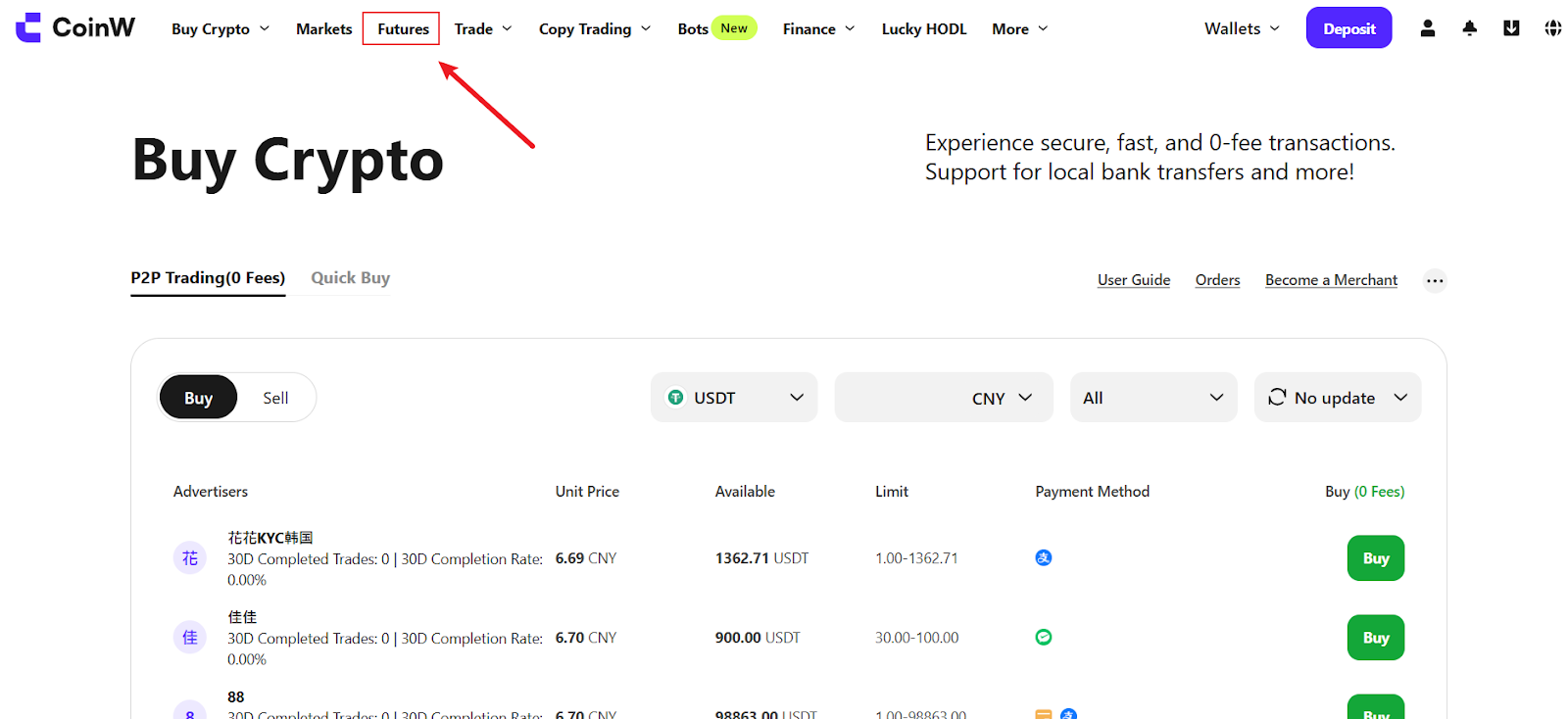Click the refresh icon beside No update

click(x=1277, y=397)
